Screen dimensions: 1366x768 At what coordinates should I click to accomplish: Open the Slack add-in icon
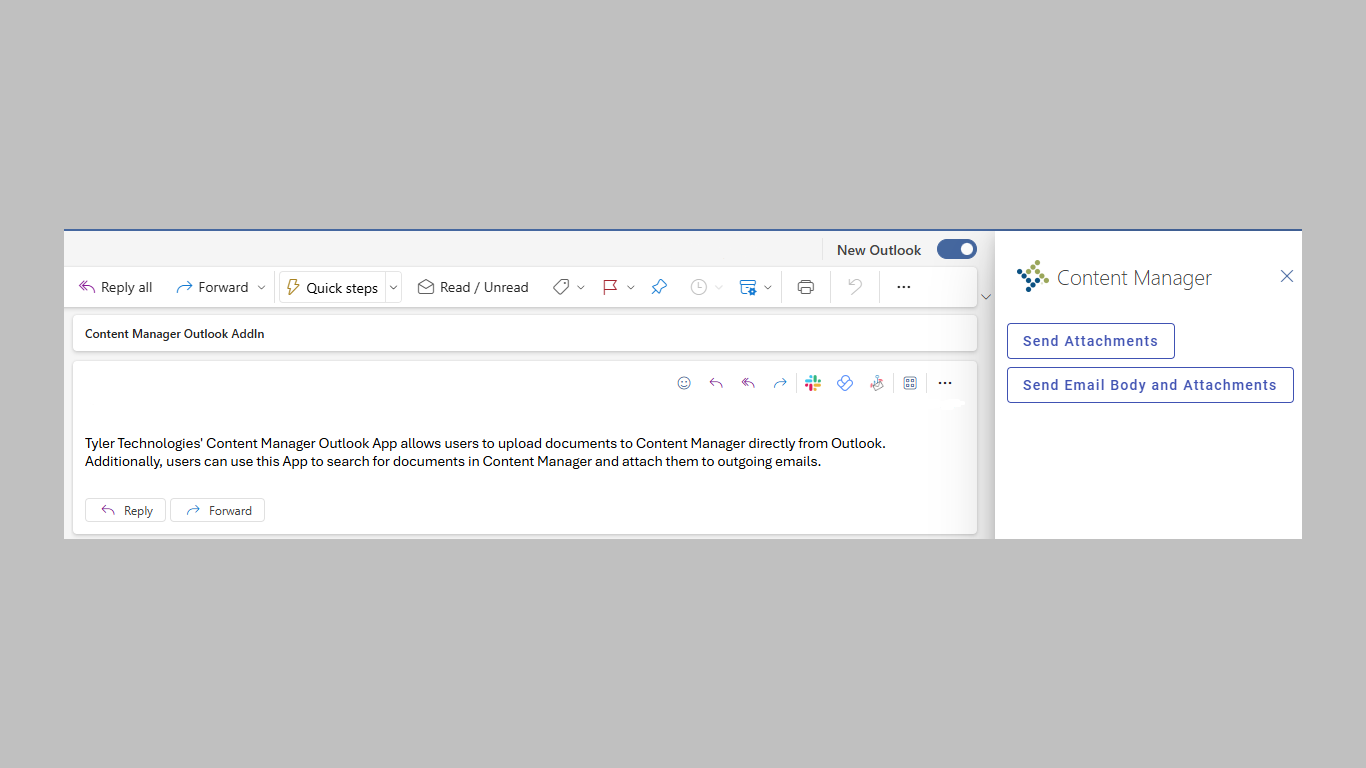pos(813,383)
